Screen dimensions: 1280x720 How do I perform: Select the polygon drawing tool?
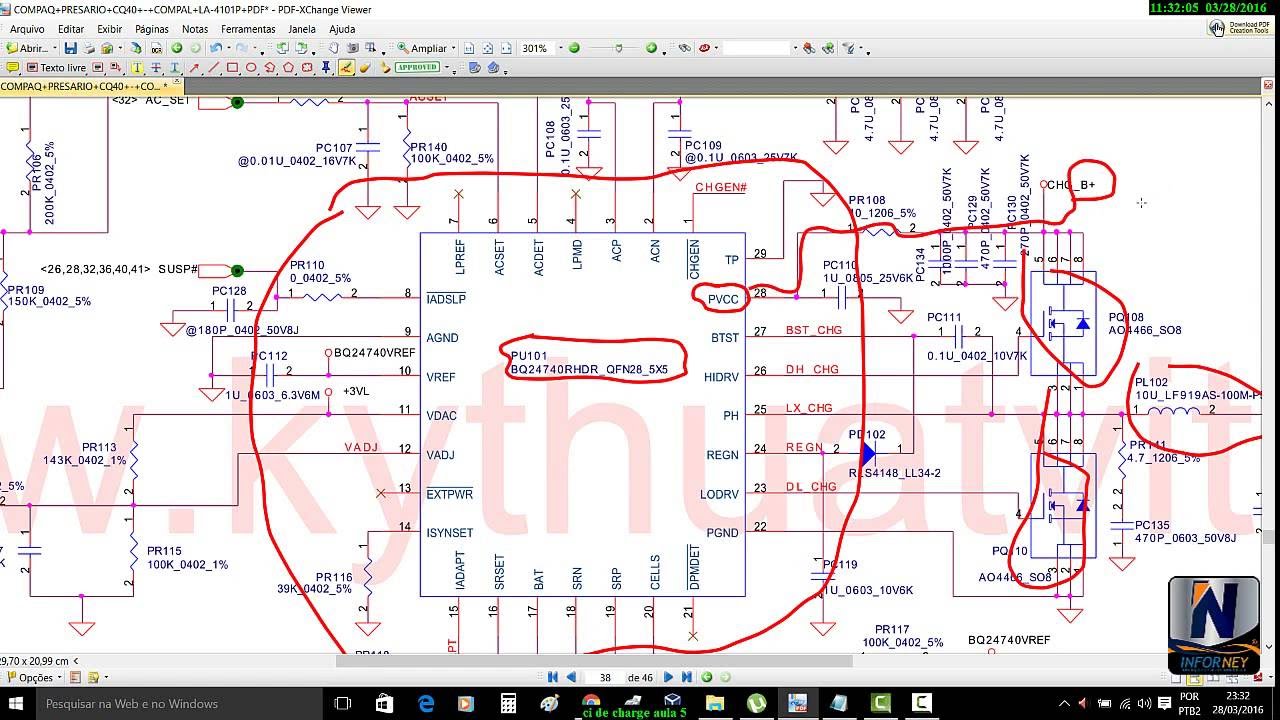[x=288, y=67]
